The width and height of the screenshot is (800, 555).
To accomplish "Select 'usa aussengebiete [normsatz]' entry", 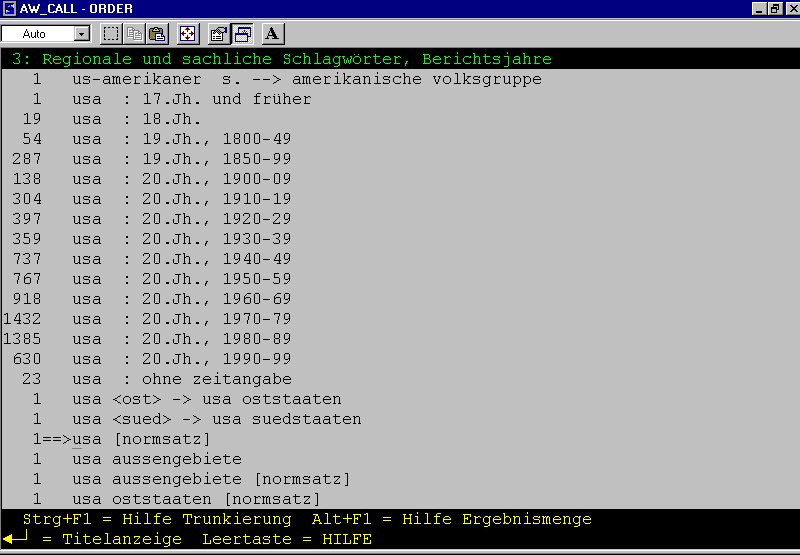I will (211, 479).
